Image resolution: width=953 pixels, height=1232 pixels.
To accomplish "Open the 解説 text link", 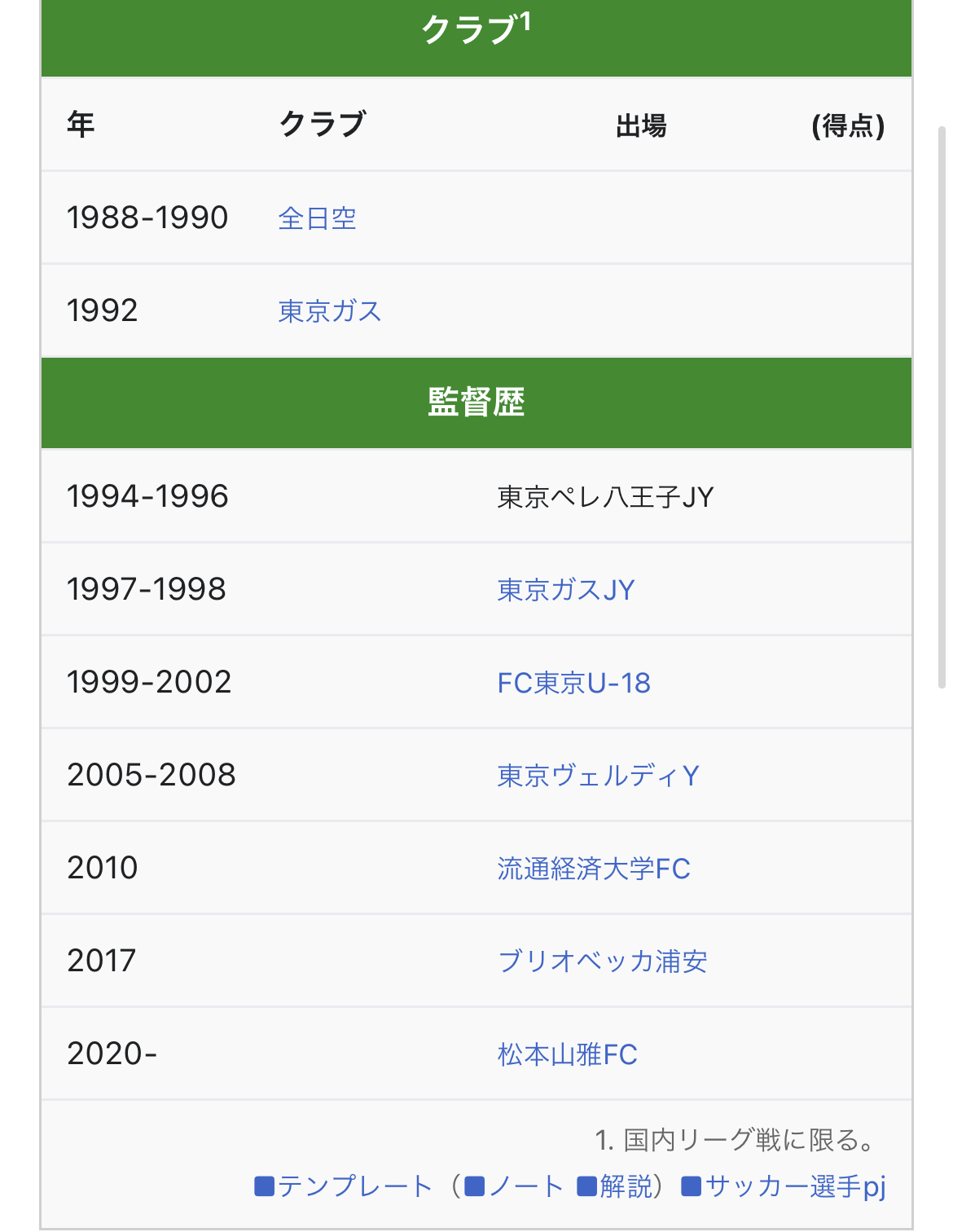I will [626, 1186].
